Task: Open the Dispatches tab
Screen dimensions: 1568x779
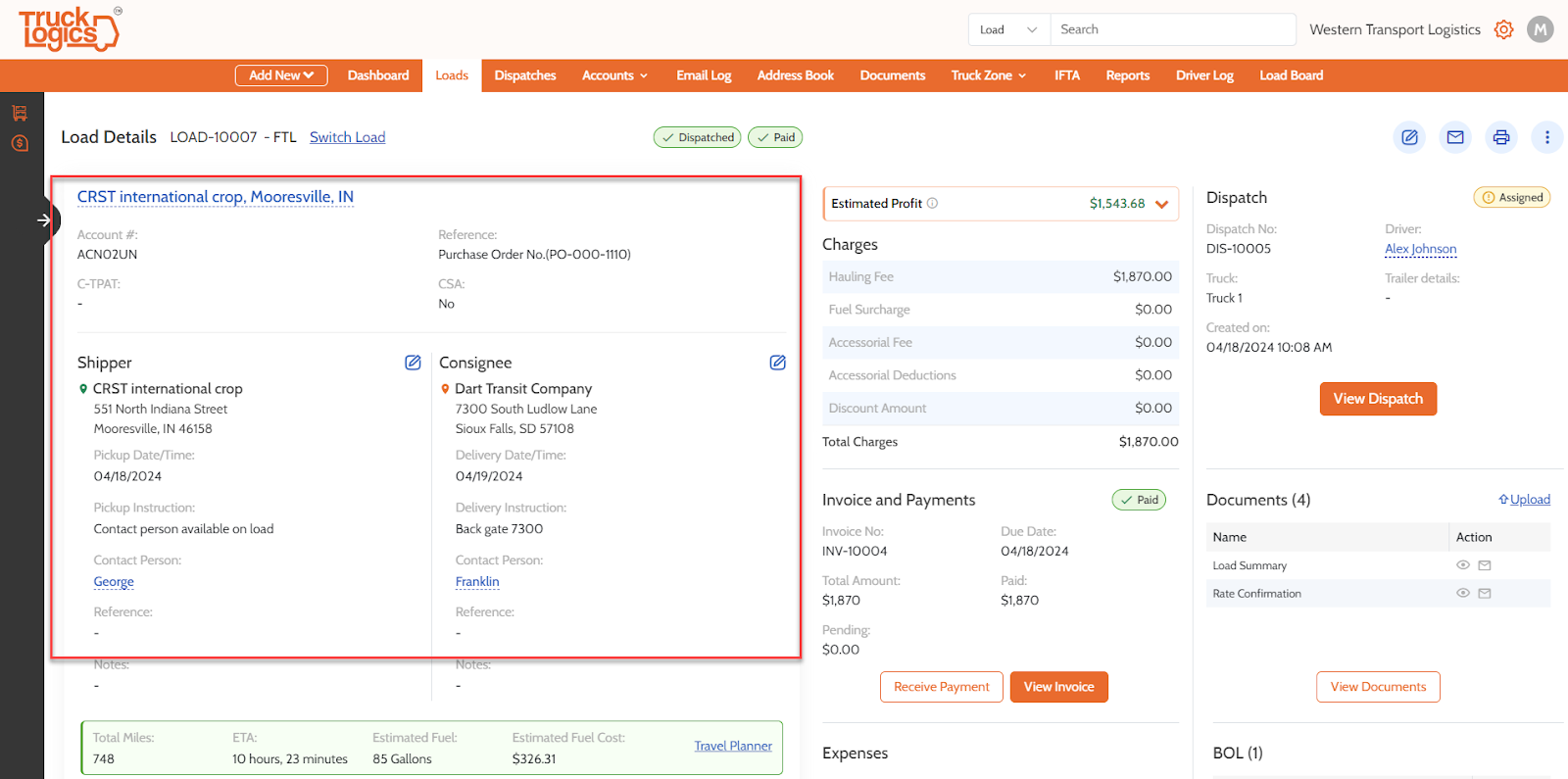Action: tap(525, 75)
